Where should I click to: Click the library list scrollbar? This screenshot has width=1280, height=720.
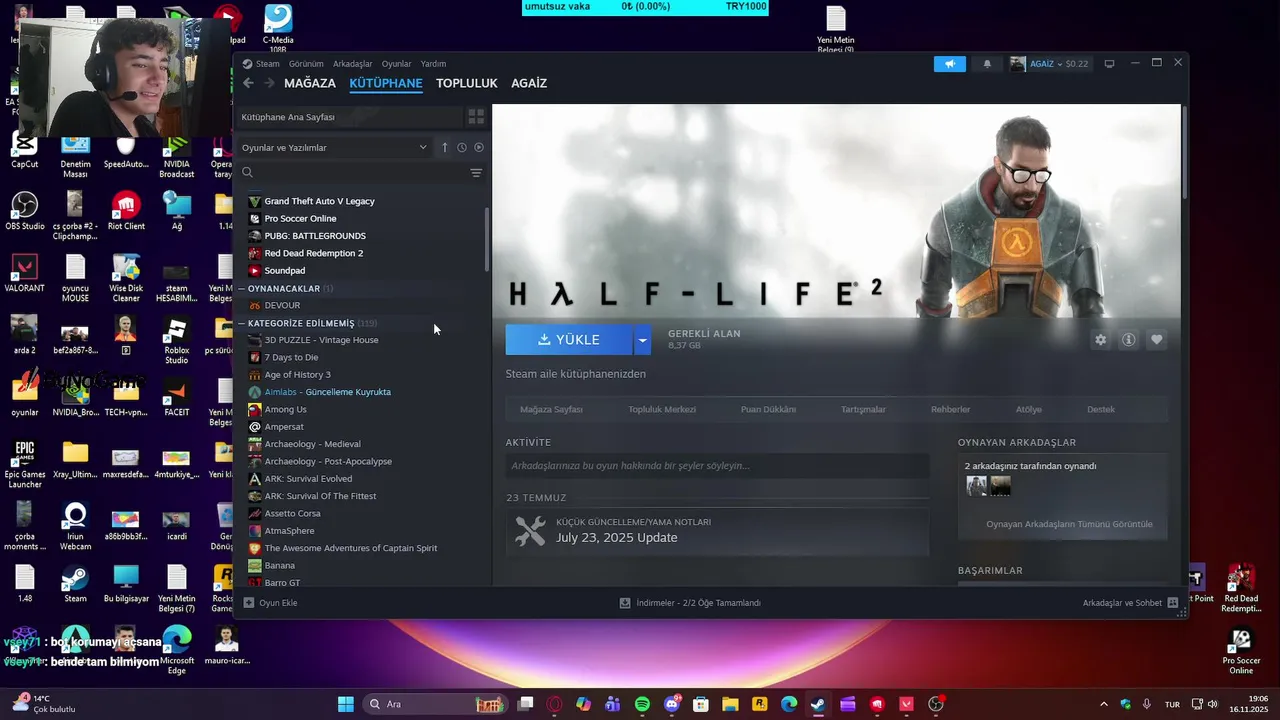(487, 240)
